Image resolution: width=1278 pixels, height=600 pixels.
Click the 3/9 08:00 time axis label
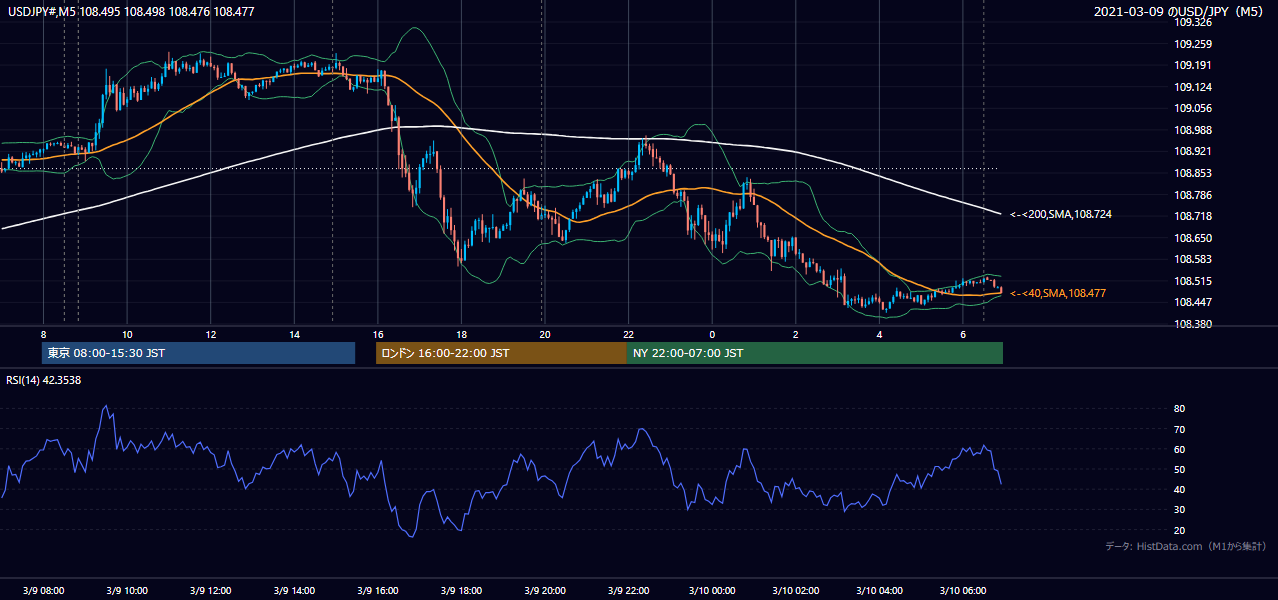click(43, 590)
